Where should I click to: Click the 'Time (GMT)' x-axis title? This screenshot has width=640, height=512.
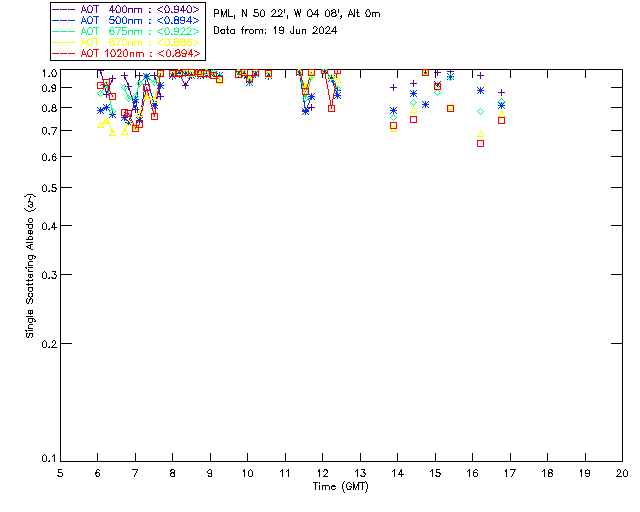coord(341,485)
